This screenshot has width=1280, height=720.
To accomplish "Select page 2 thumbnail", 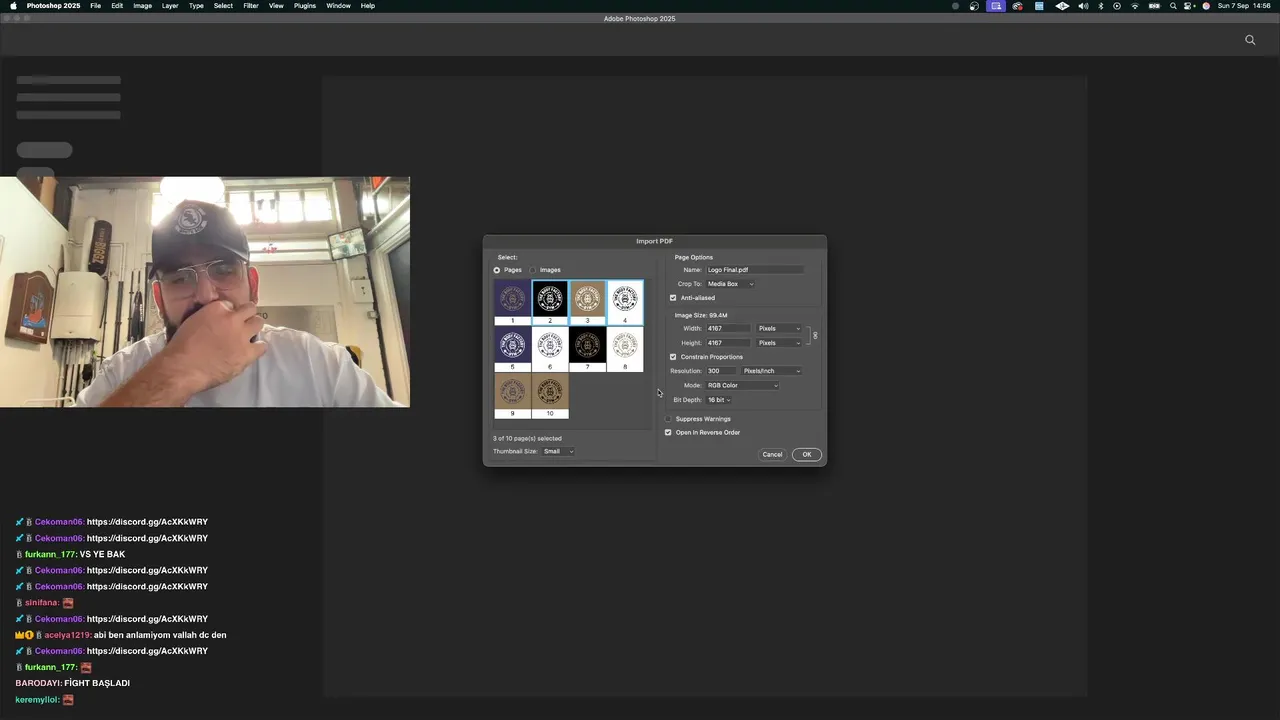I will 550,302.
